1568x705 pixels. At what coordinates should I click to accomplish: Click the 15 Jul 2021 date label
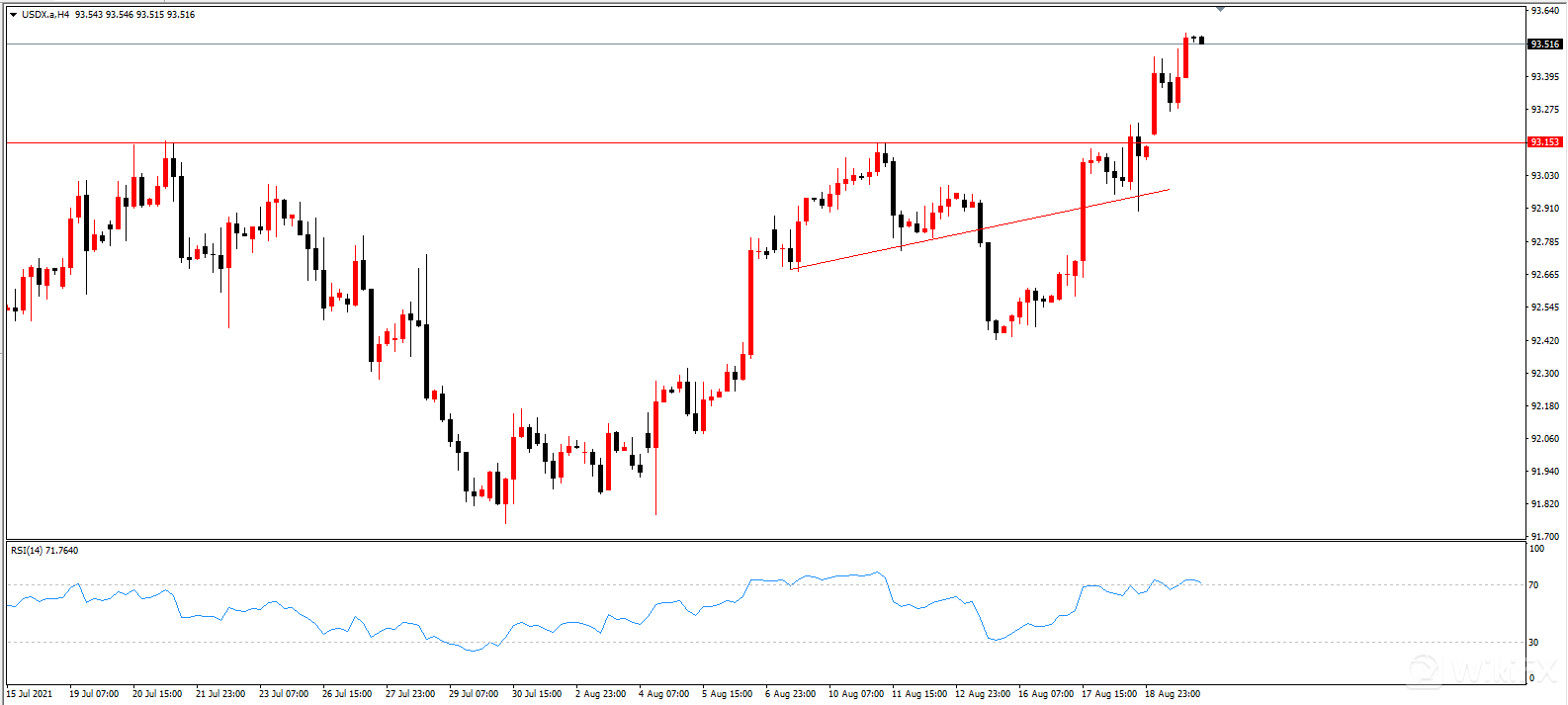(x=30, y=693)
